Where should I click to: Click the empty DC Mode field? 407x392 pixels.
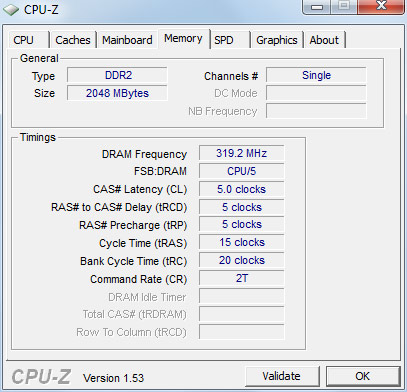coord(316,93)
